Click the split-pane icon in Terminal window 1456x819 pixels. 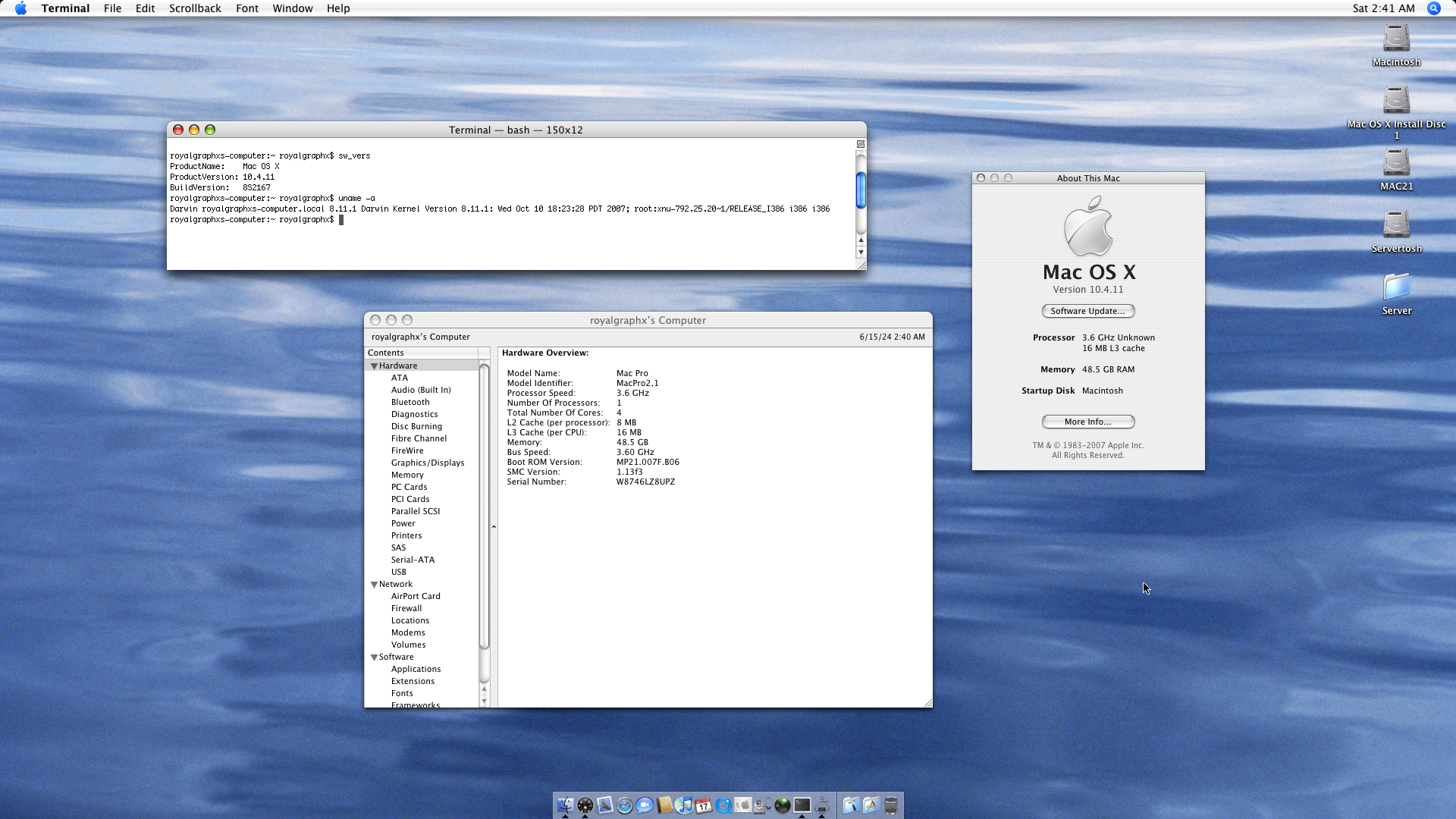861,144
